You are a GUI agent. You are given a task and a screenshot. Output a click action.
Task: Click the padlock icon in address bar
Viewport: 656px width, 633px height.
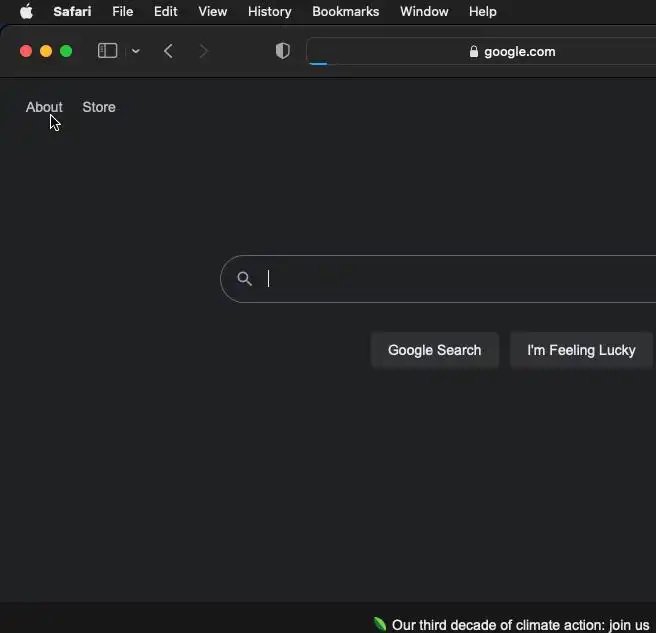pyautogui.click(x=474, y=51)
